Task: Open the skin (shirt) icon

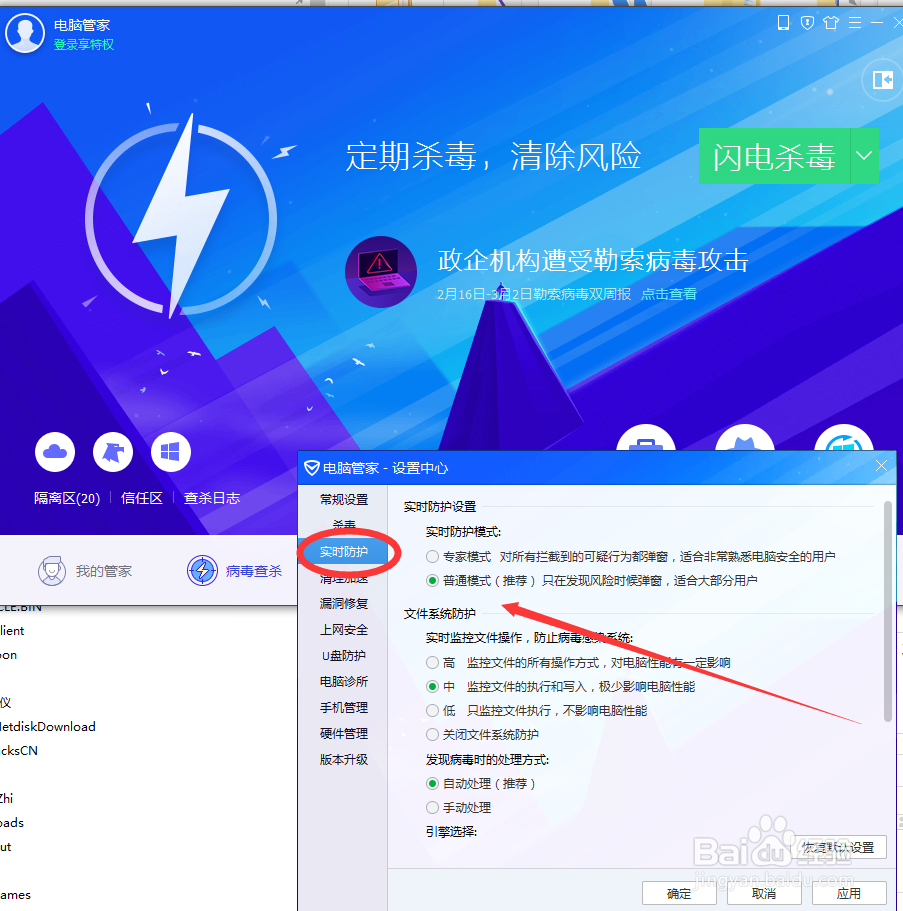Action: [831, 23]
